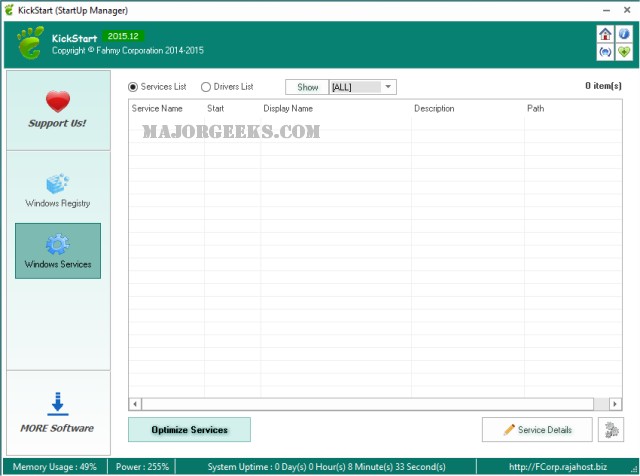Open the Windows Registry section

click(58, 191)
